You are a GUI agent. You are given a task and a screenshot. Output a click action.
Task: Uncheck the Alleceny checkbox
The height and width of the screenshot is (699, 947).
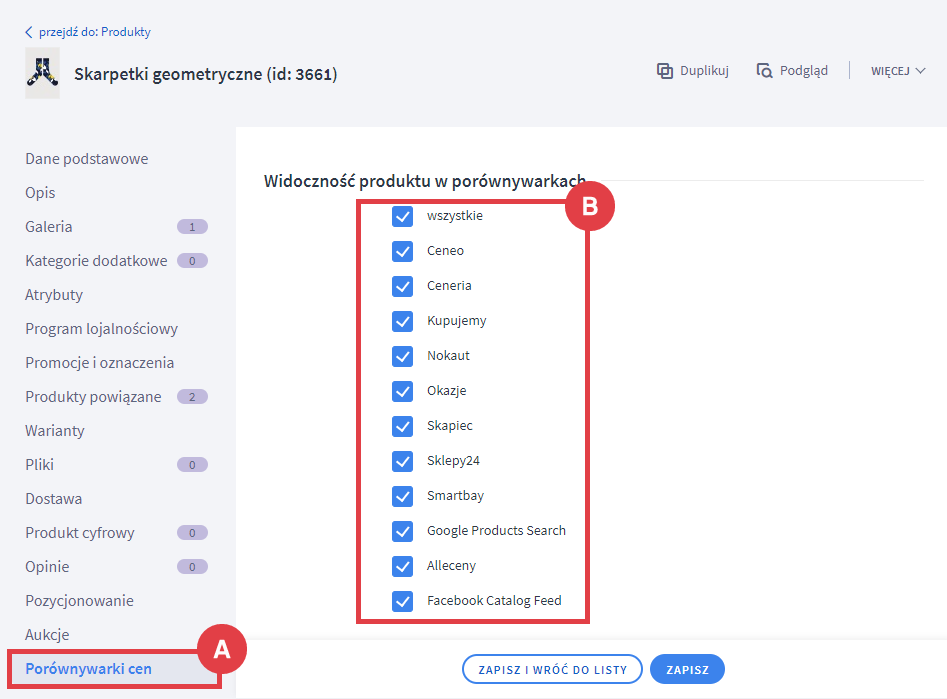tap(402, 567)
